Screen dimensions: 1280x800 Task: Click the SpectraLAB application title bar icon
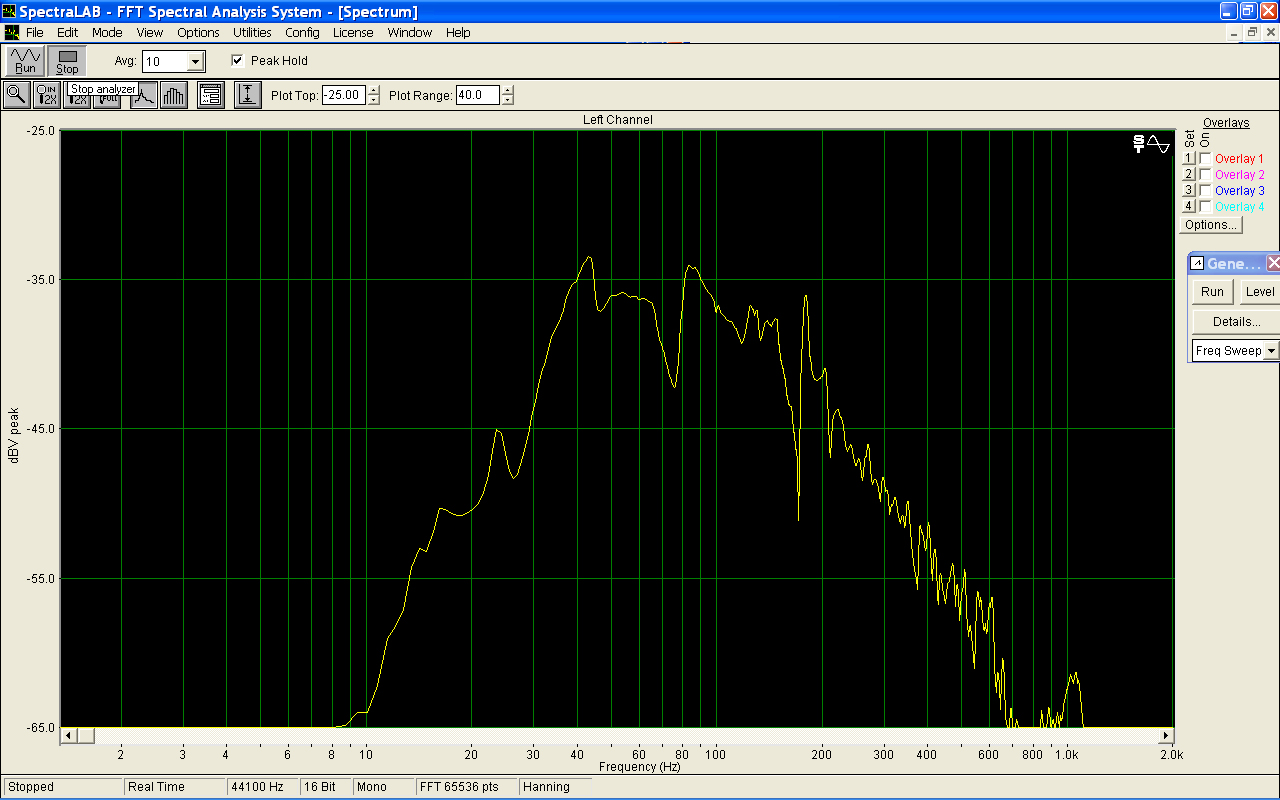click(9, 11)
